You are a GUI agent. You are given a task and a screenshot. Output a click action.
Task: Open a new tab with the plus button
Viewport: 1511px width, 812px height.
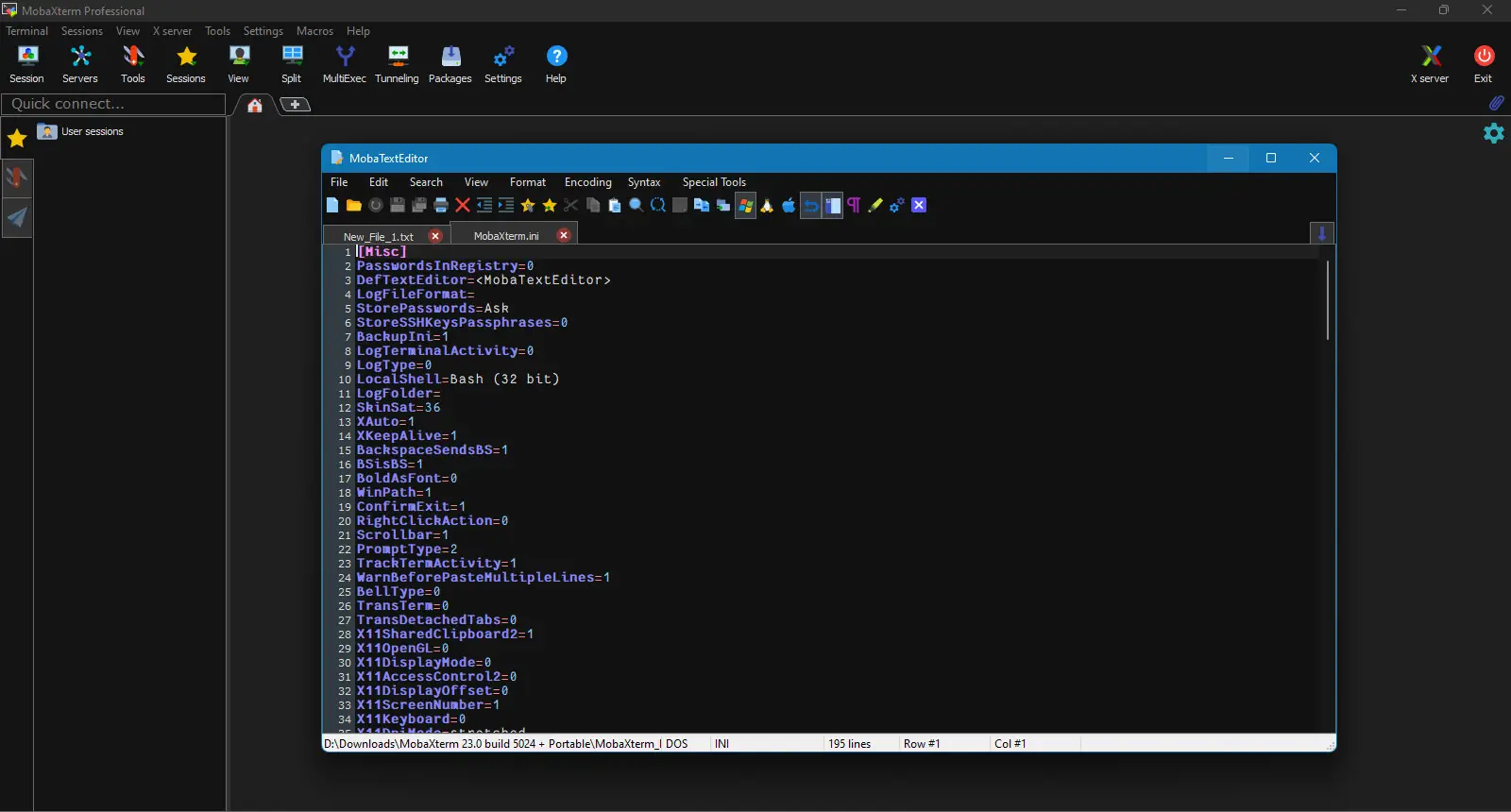296,105
